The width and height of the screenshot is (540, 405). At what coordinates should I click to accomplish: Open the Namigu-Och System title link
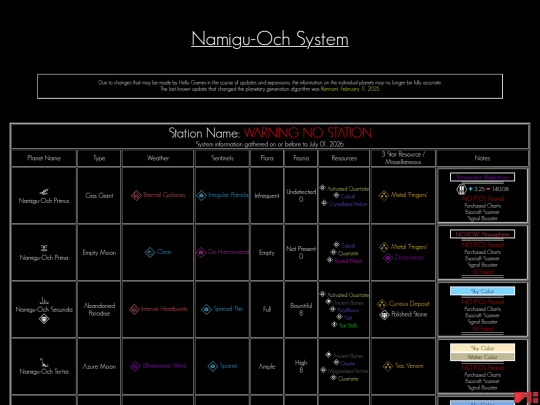270,39
